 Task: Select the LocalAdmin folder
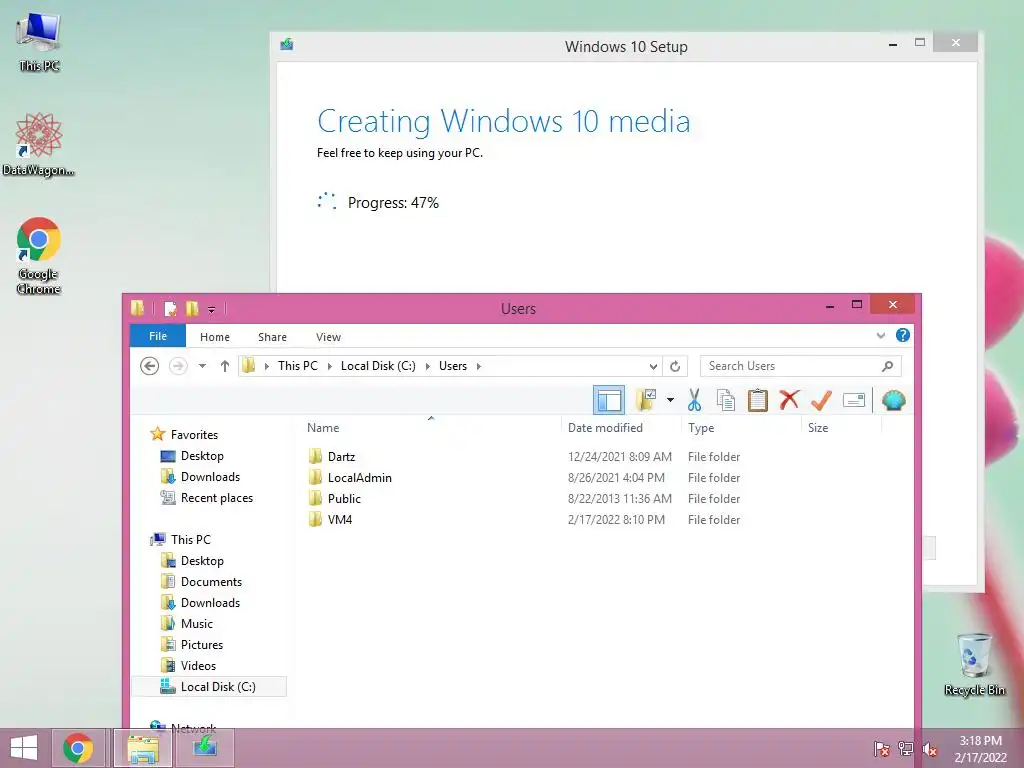point(360,477)
